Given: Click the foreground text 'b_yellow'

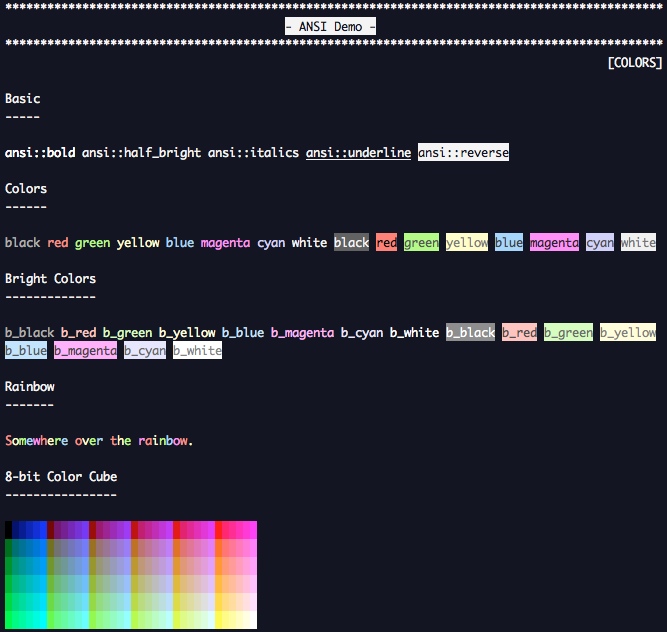Looking at the screenshot, I should click(187, 333).
